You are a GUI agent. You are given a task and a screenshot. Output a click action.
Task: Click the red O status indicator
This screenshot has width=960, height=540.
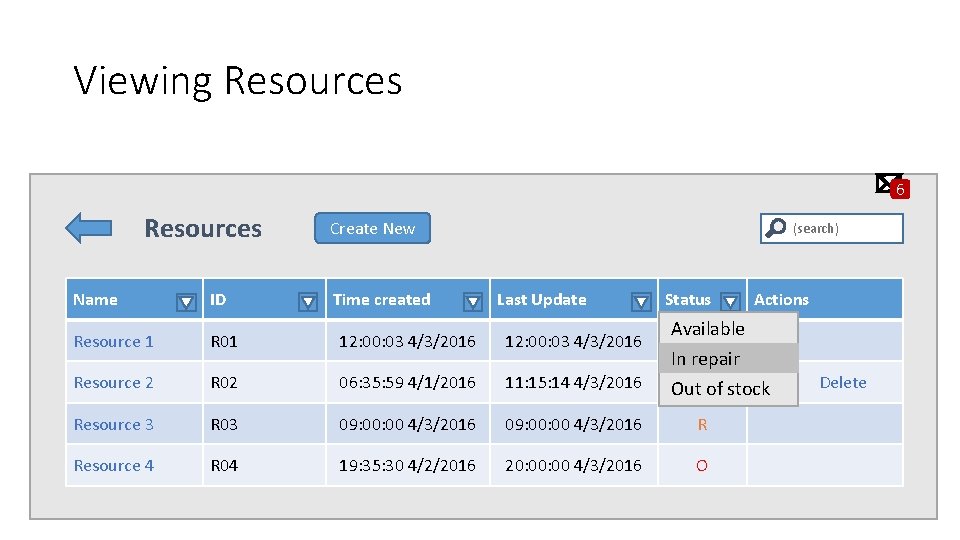pyautogui.click(x=702, y=466)
